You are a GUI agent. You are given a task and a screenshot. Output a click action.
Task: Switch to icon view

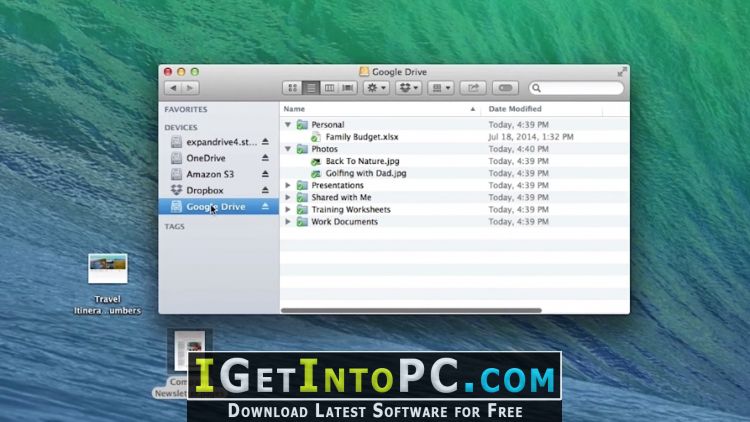point(292,88)
